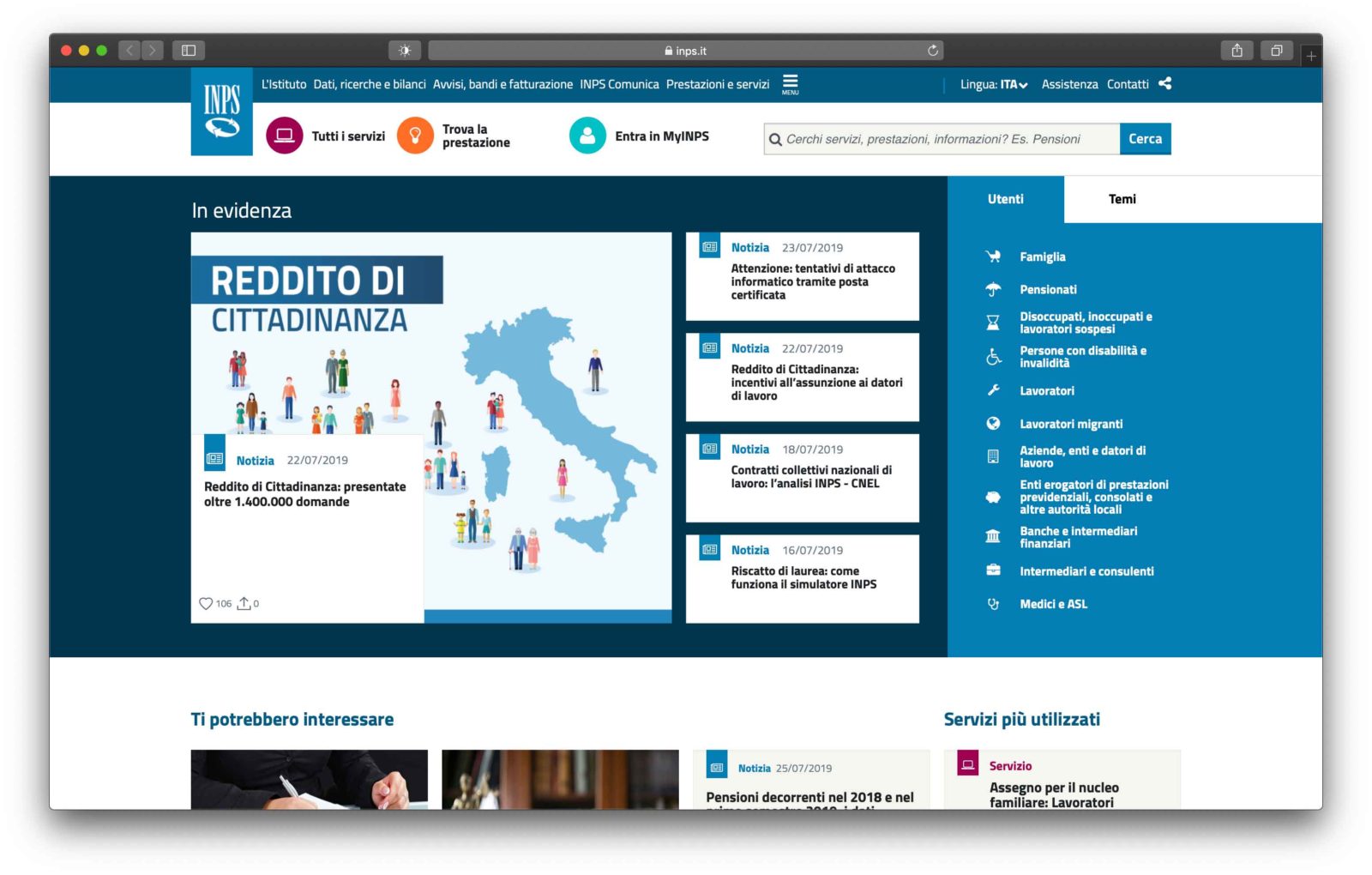
Task: Open Avvisi, bandi e fatturazione menu
Action: click(x=502, y=84)
